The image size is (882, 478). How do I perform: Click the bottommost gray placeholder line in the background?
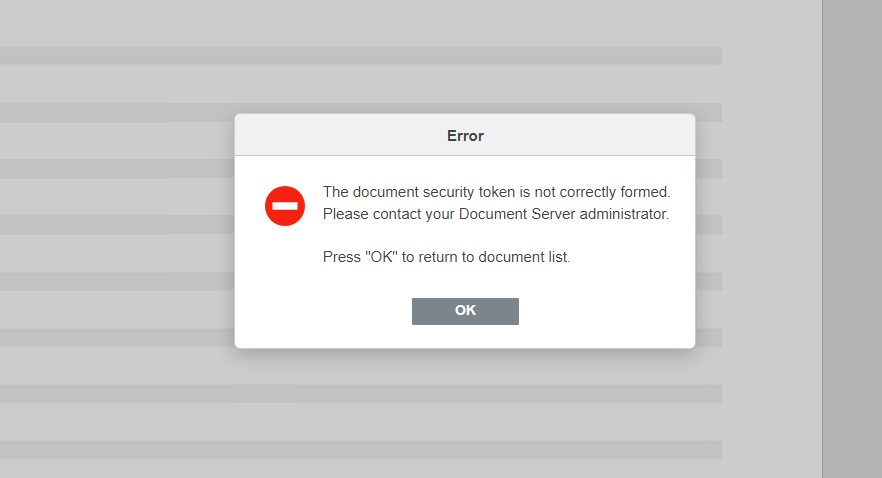pyautogui.click(x=361, y=449)
